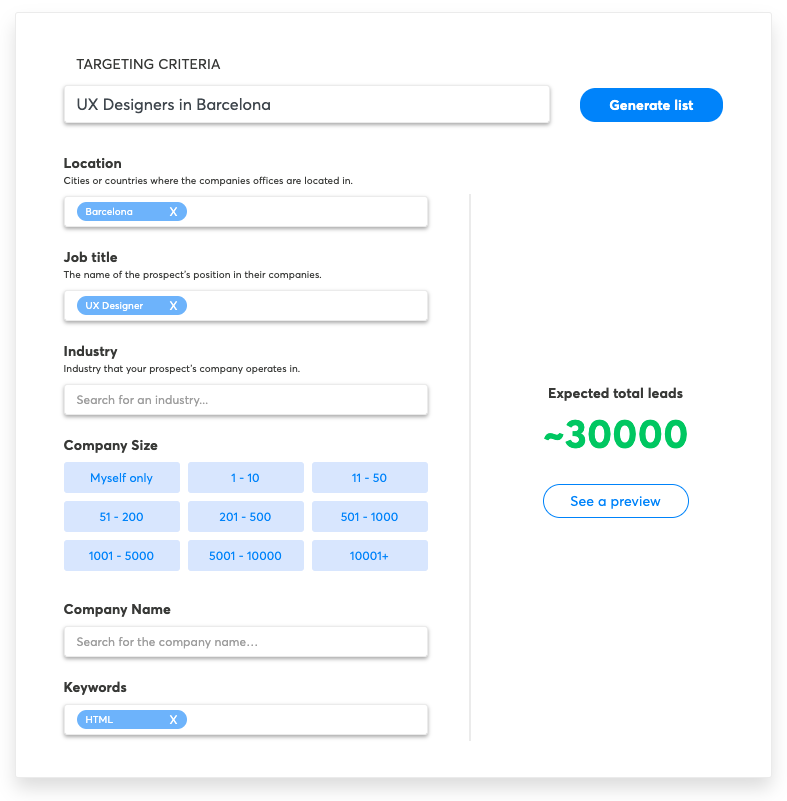Focus the Search for an industry field

point(246,400)
